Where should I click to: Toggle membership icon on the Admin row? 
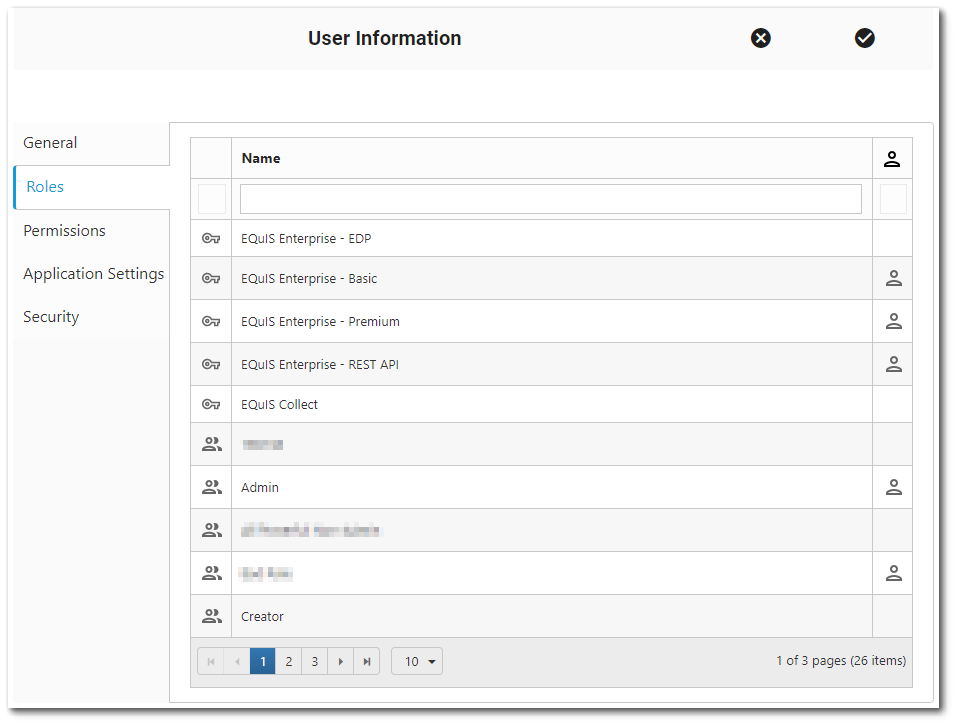[893, 487]
